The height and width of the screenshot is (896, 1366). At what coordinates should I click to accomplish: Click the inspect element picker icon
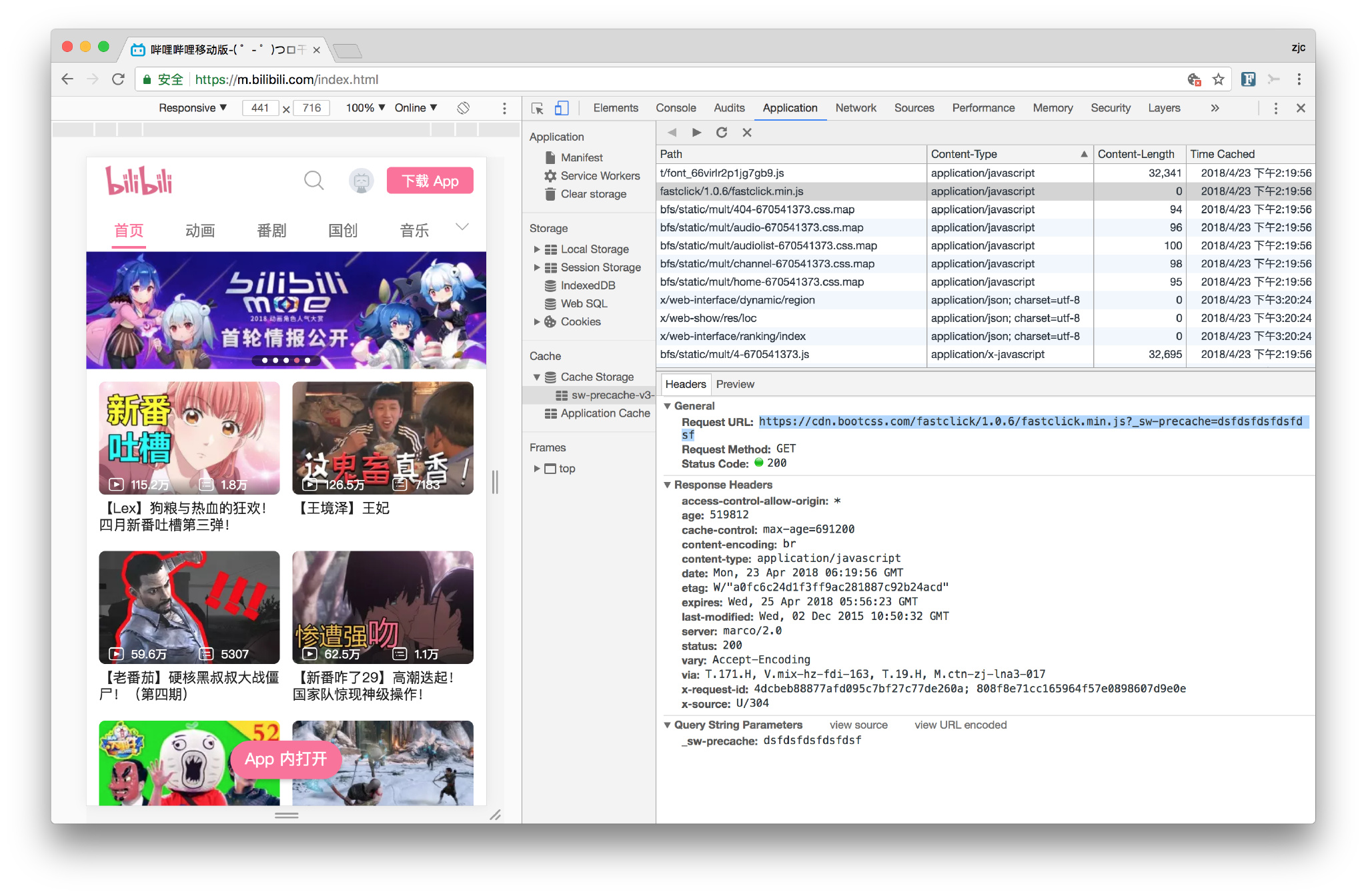538,108
